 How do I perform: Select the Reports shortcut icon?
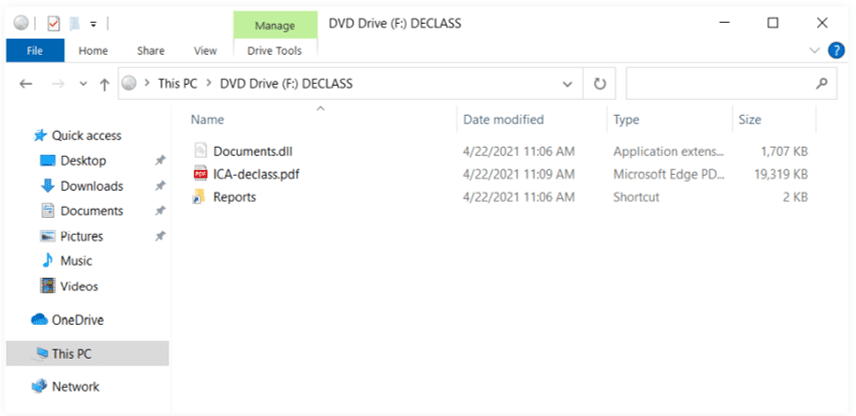[x=200, y=197]
